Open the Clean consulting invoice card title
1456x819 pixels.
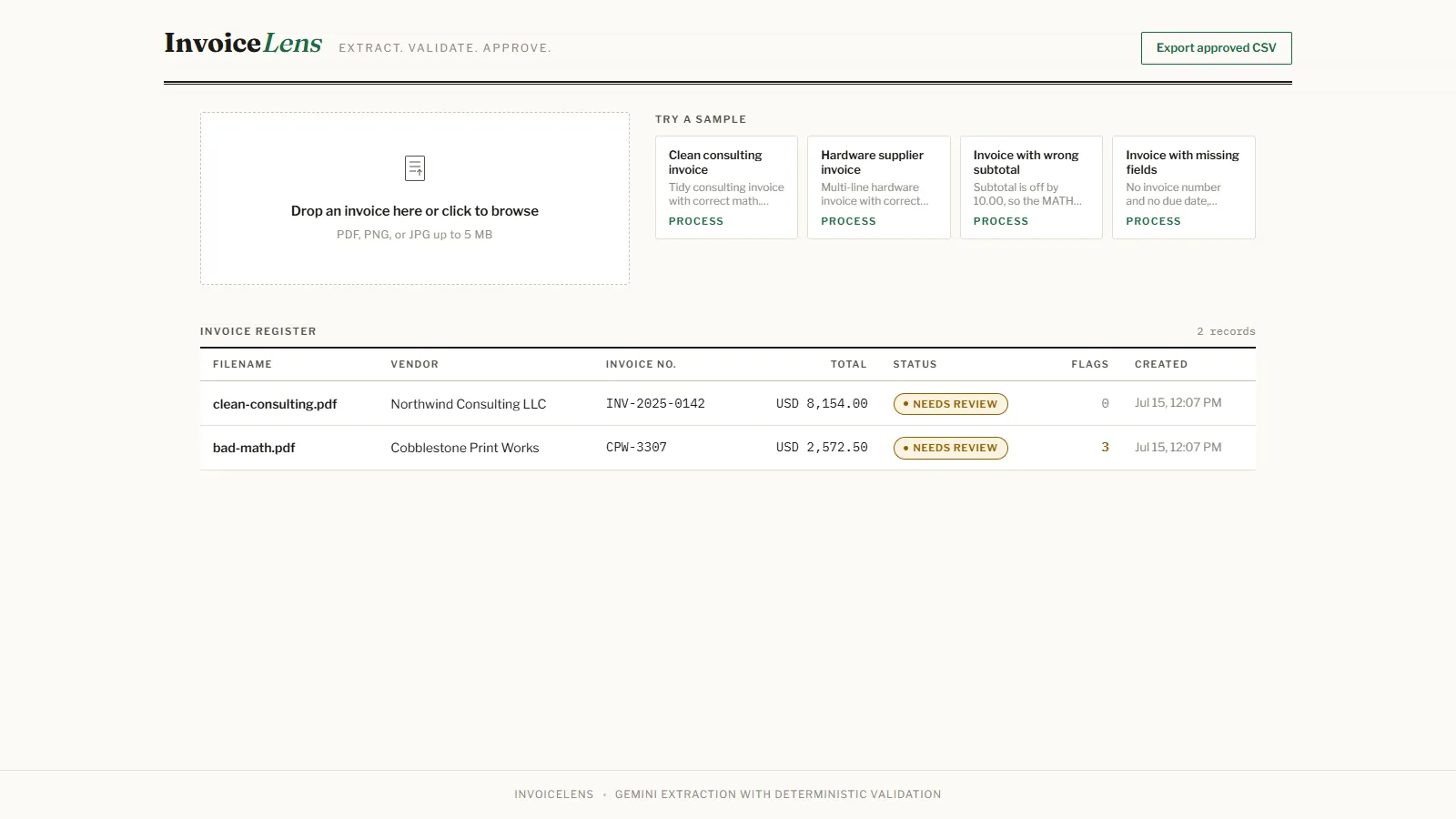(x=715, y=162)
